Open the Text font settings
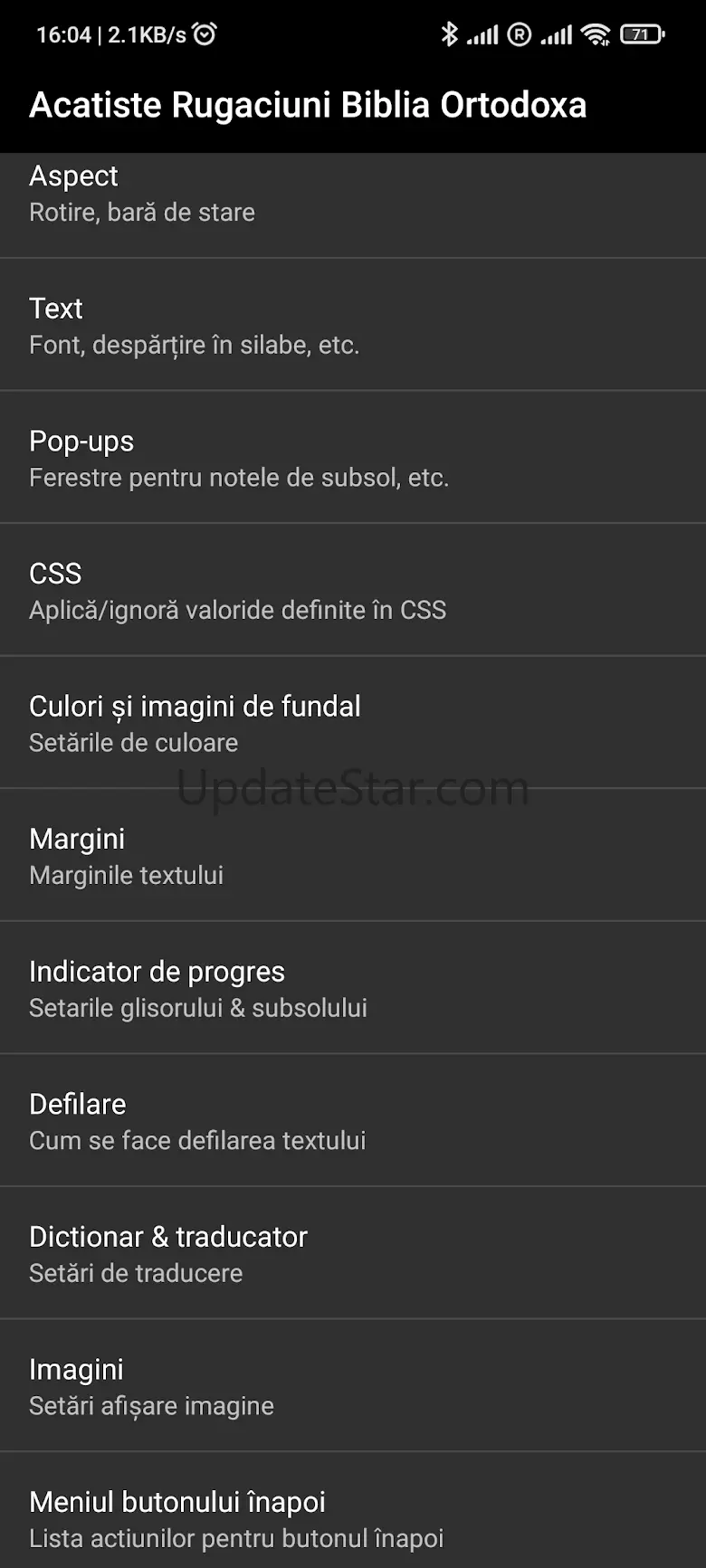Image resolution: width=706 pixels, height=1568 pixels. pos(353,325)
